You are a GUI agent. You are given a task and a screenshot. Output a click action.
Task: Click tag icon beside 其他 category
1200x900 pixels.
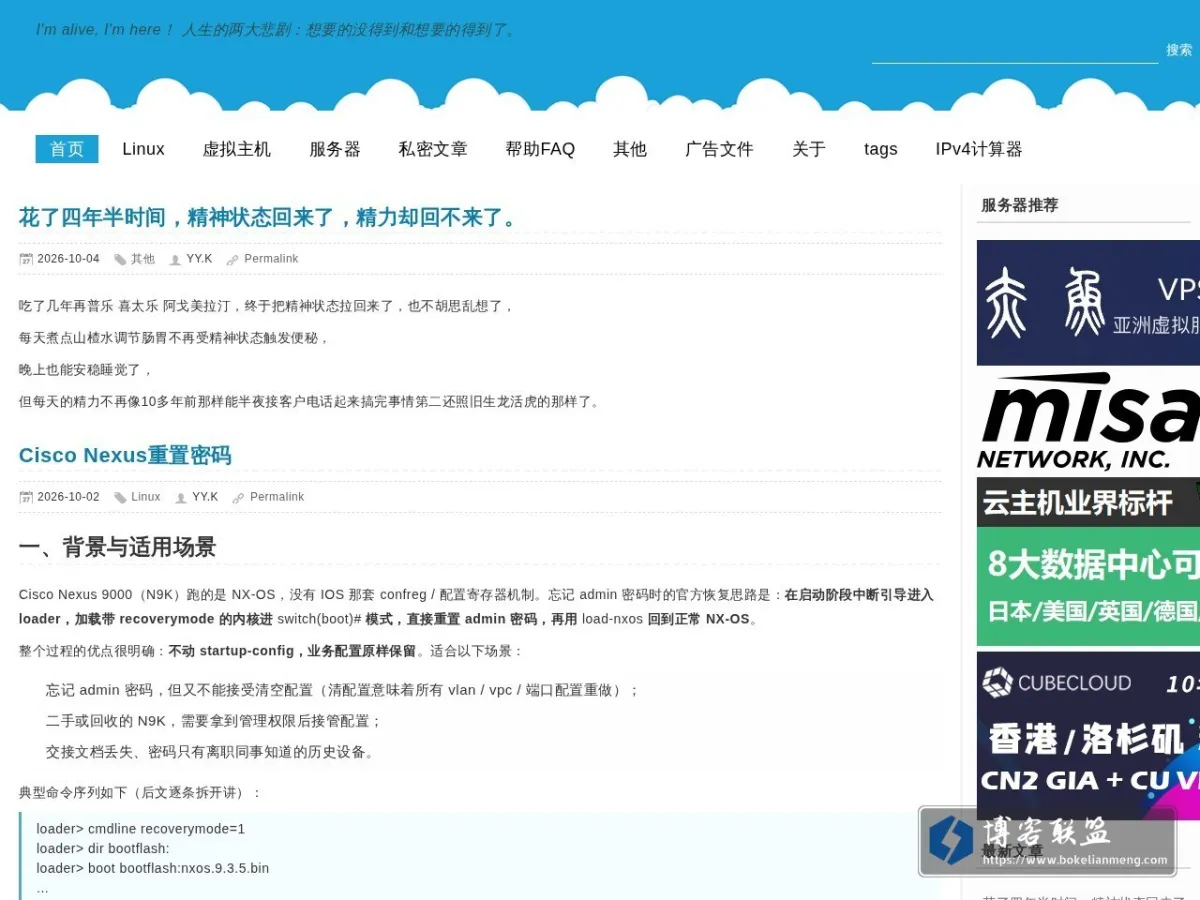pyautogui.click(x=120, y=260)
